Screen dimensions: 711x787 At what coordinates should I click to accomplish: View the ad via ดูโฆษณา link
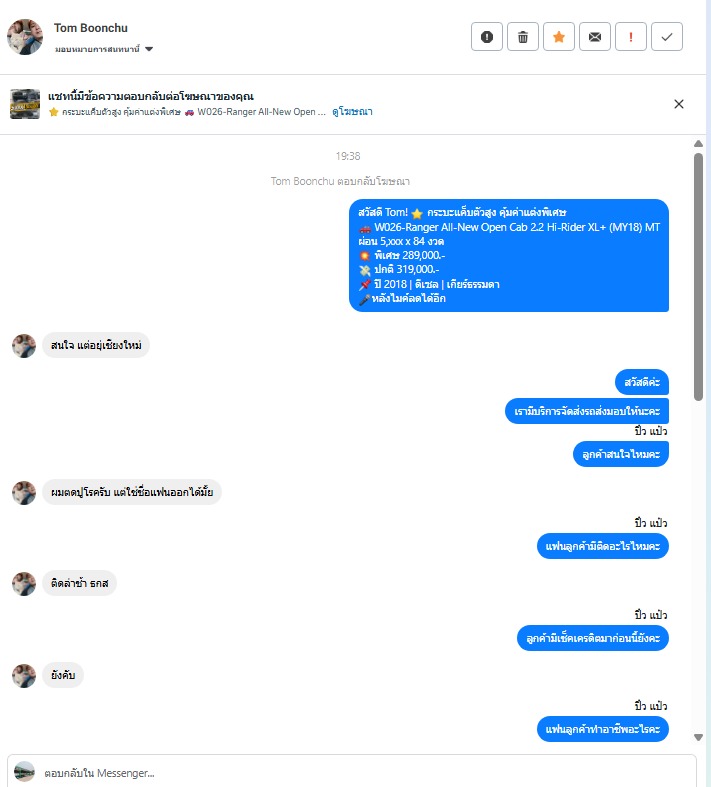click(x=352, y=111)
